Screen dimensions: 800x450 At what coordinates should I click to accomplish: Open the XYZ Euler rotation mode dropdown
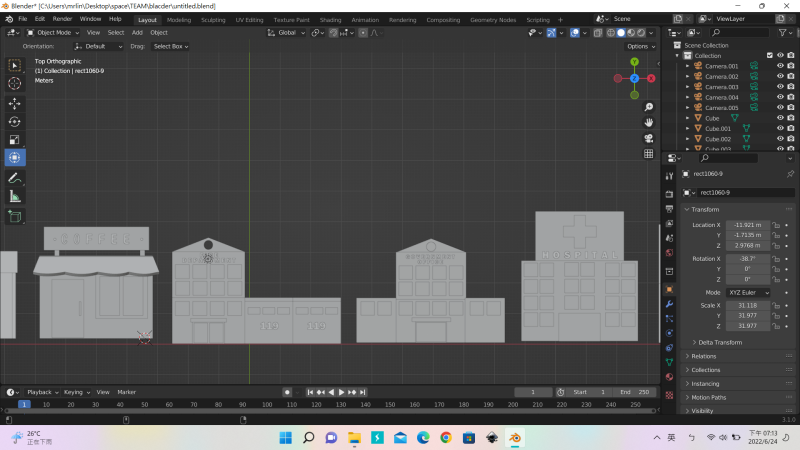[x=746, y=292]
